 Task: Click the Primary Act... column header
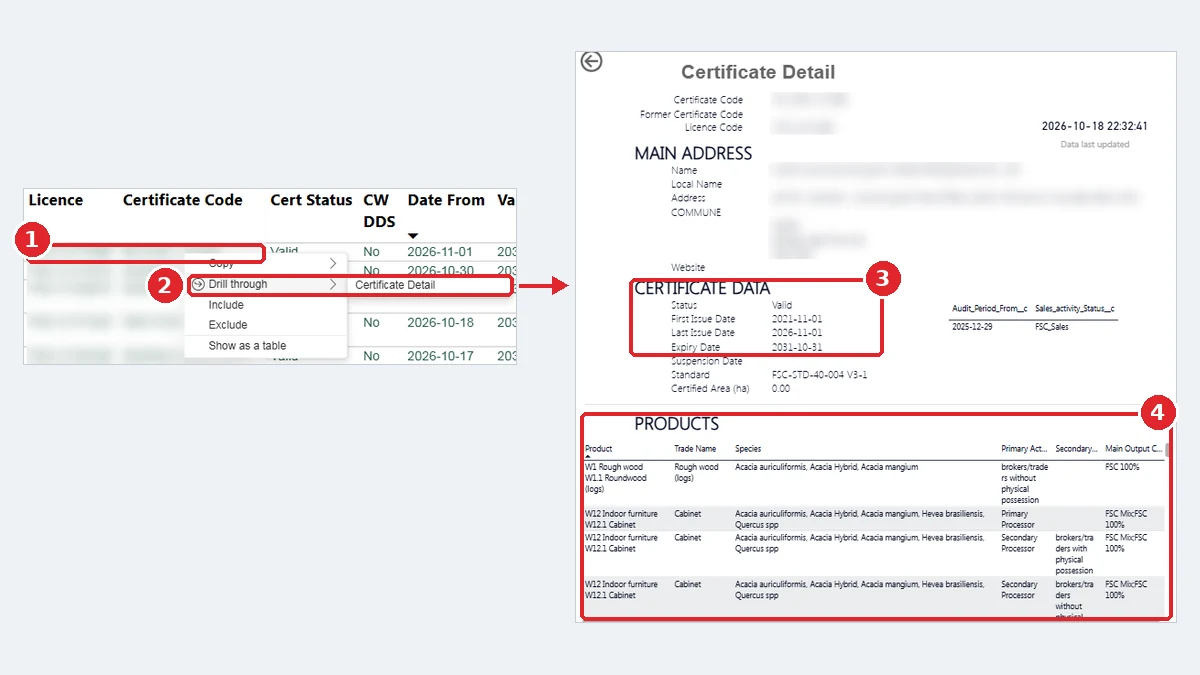click(1024, 449)
